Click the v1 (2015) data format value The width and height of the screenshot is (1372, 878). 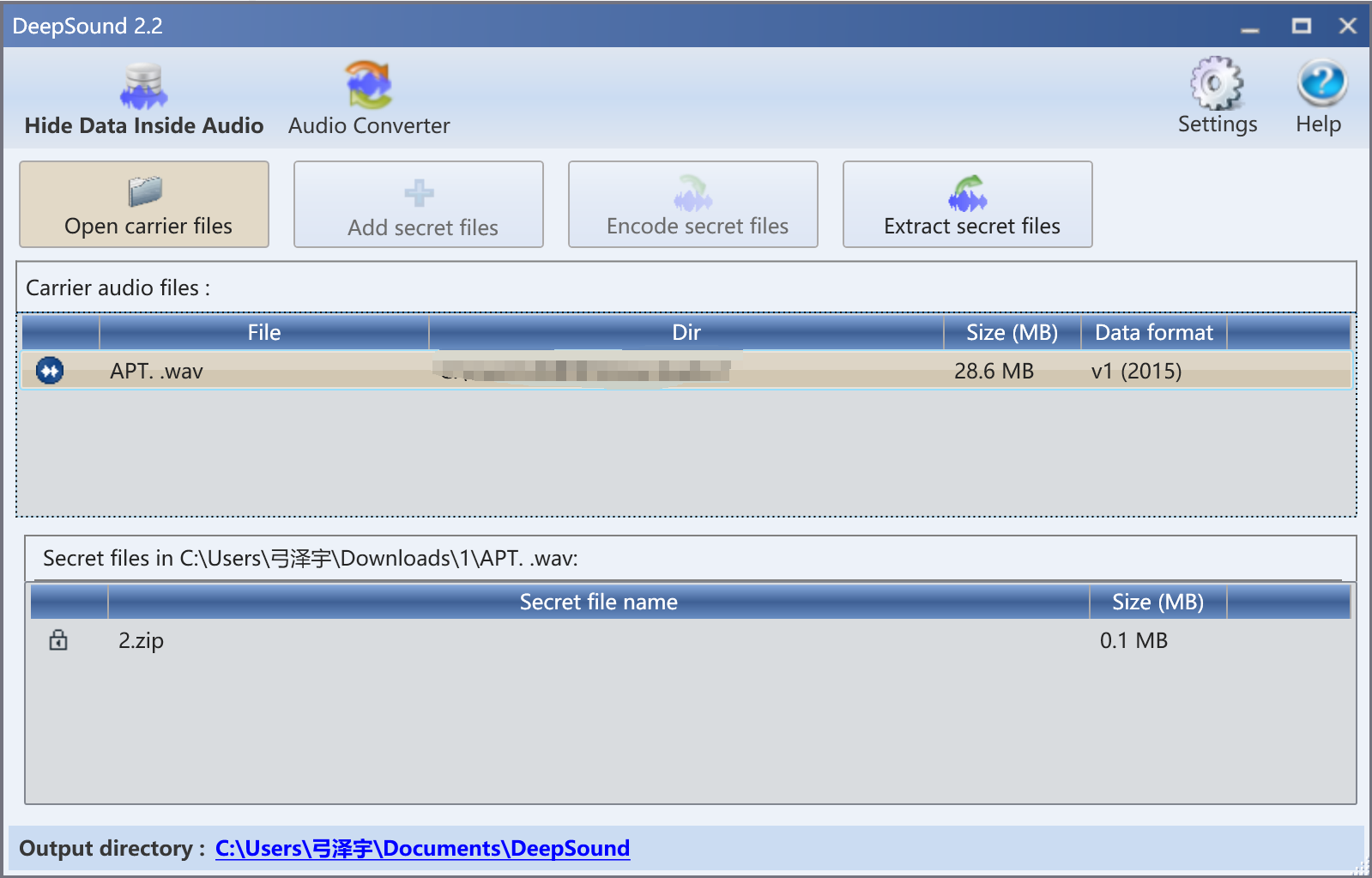(x=1136, y=371)
